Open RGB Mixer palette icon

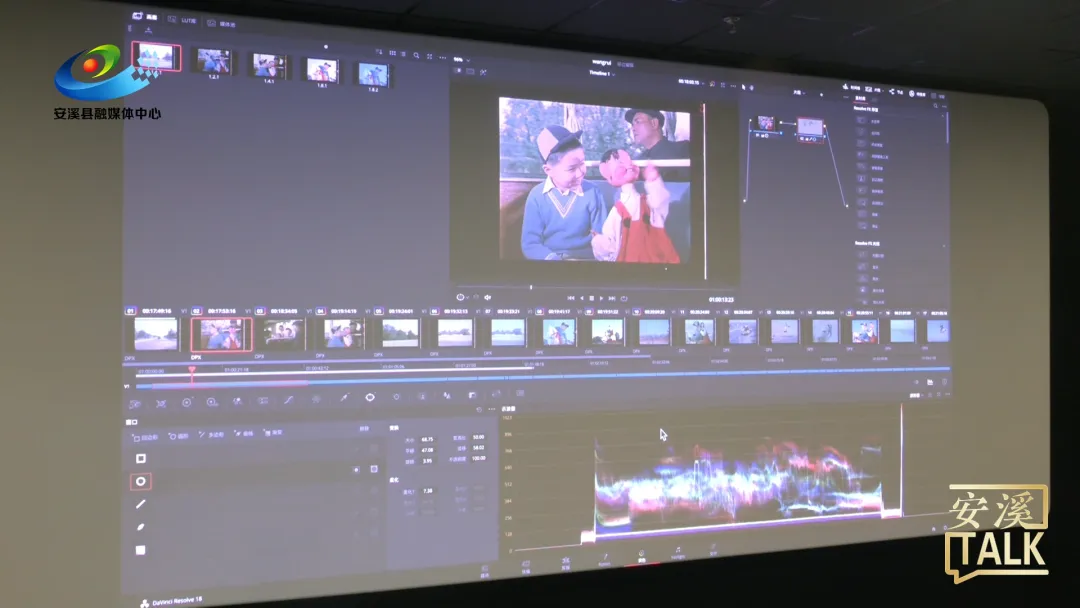pyautogui.click(x=238, y=401)
